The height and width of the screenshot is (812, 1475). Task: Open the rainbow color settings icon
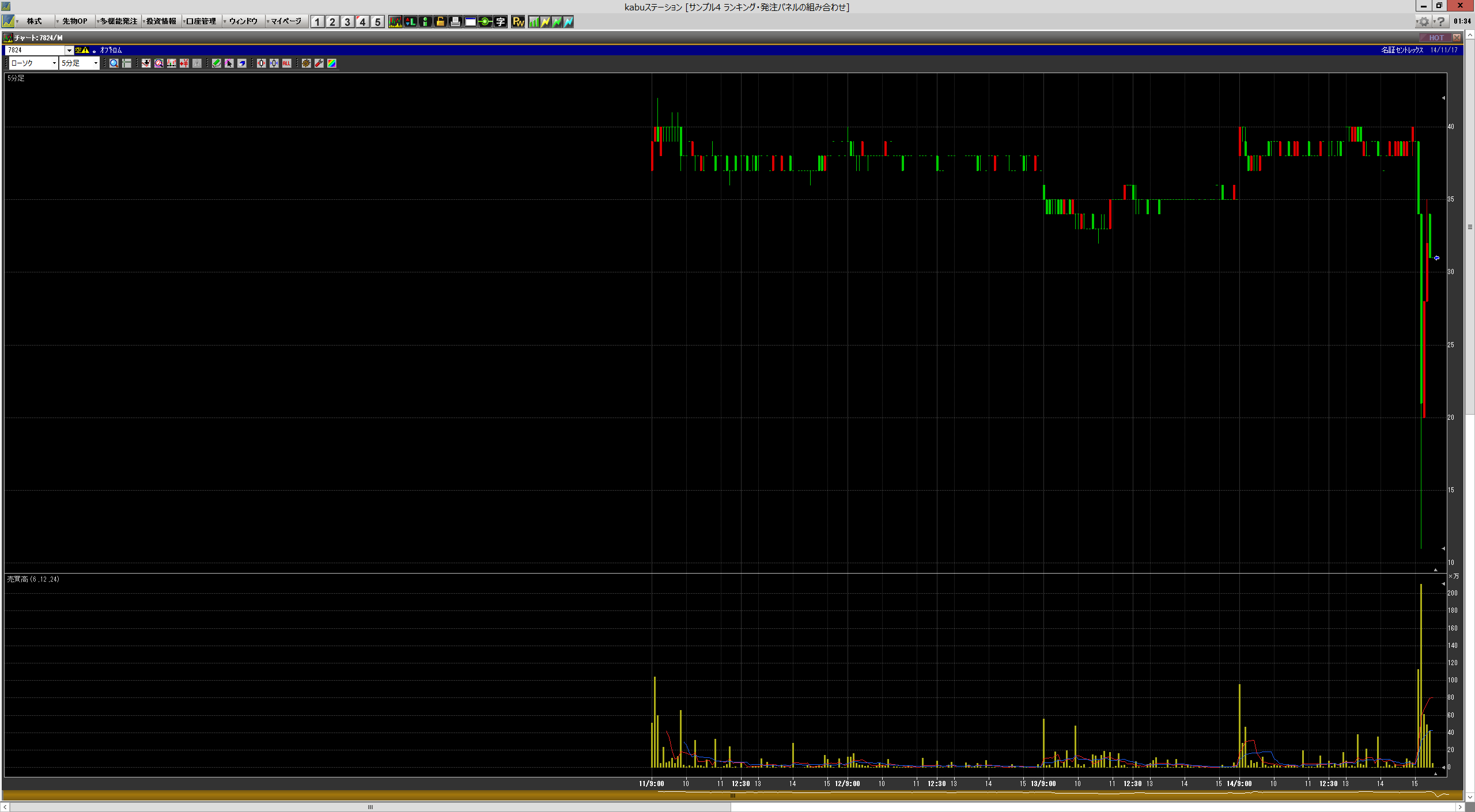(332, 63)
